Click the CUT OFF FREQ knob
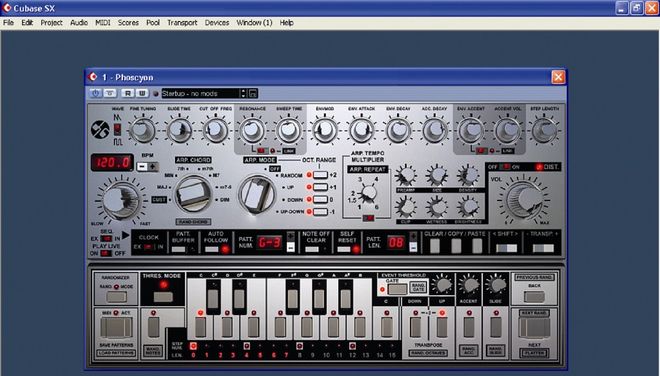 pos(216,130)
